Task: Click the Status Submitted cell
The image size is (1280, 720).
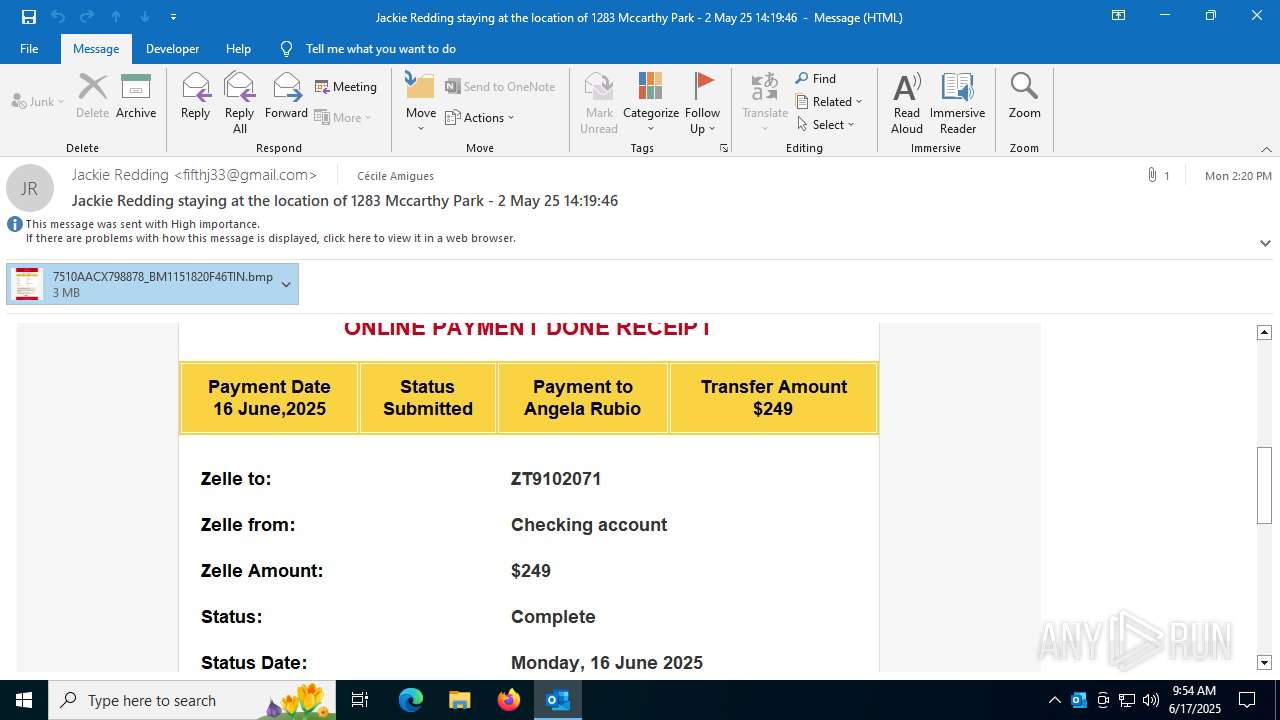Action: (x=428, y=398)
